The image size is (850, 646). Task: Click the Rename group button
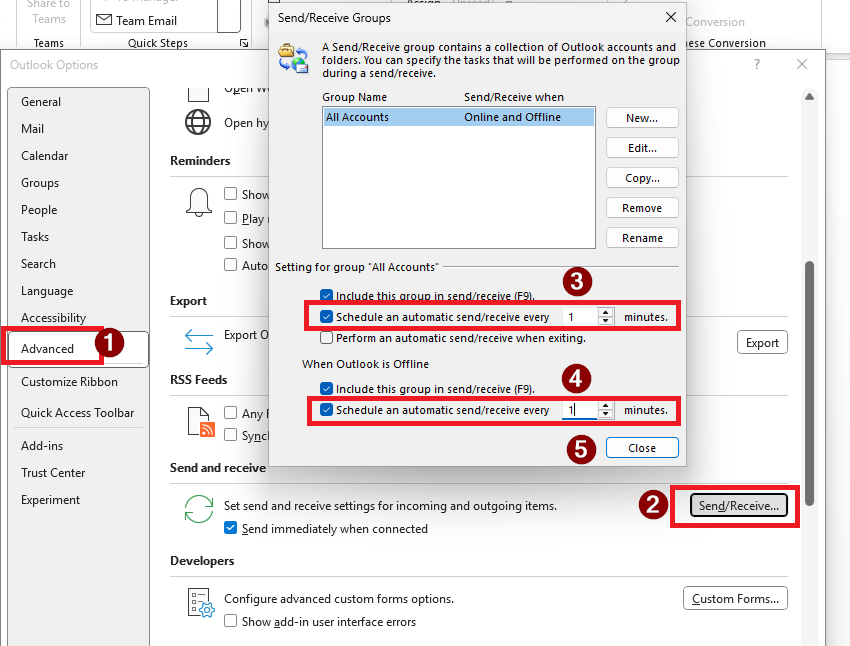642,237
